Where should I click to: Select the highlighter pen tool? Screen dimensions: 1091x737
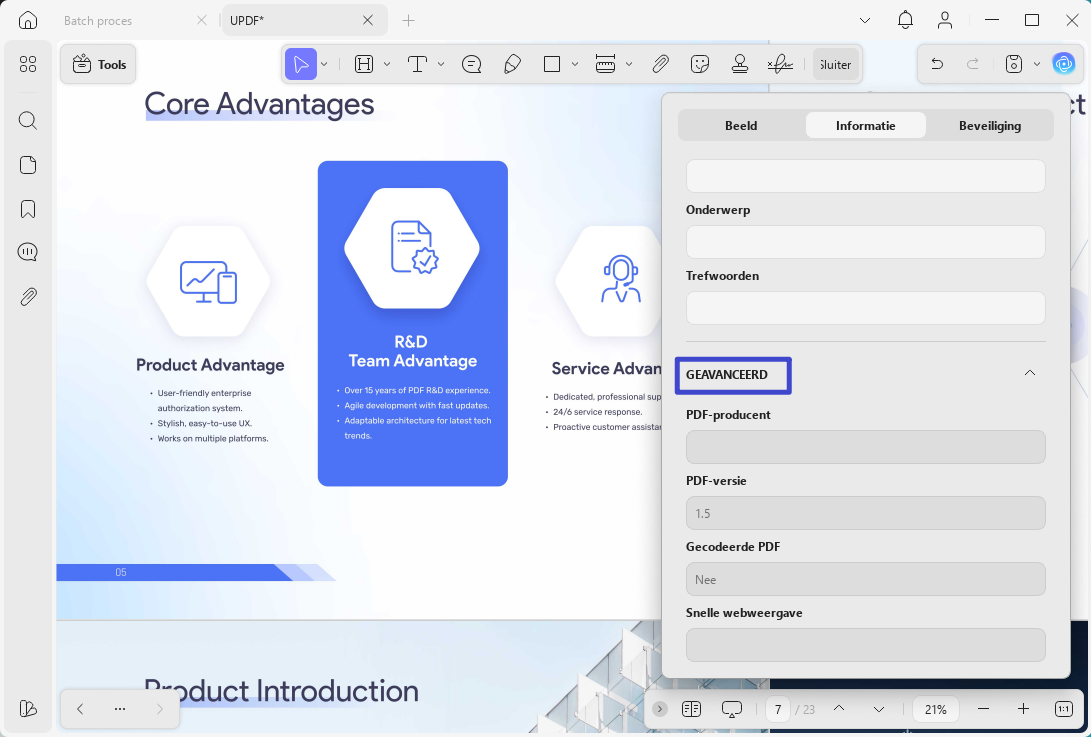pyautogui.click(x=512, y=65)
